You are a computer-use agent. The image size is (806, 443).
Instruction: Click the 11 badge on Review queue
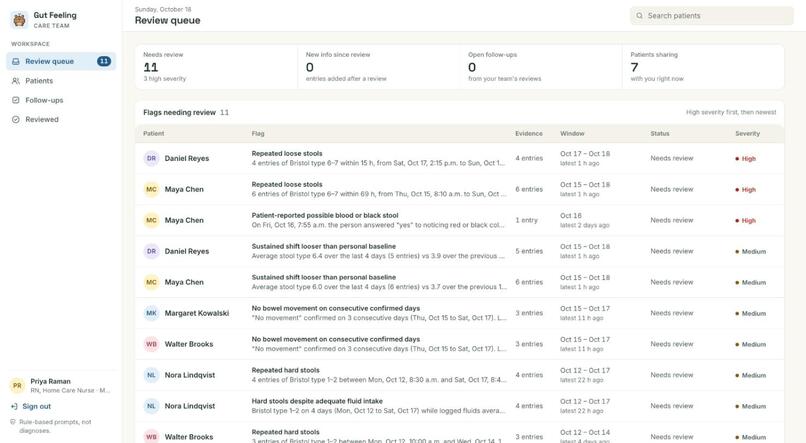tap(104, 61)
